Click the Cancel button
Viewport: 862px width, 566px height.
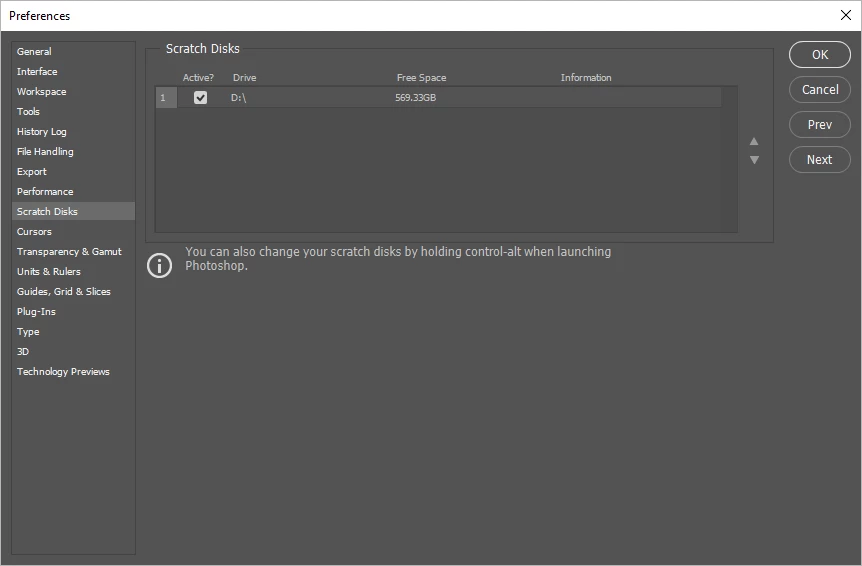820,90
